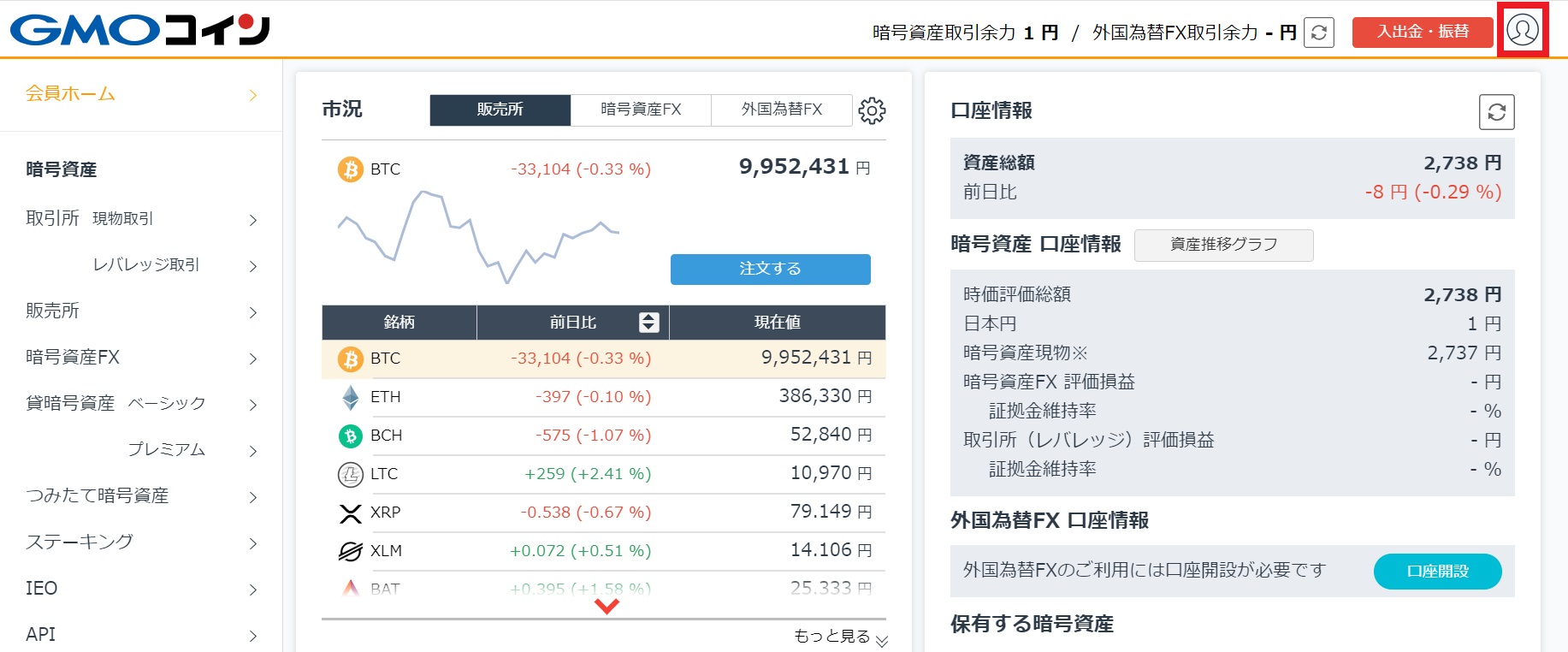Click the XRP icon in table
This screenshot has height=652, width=1568.
point(351,513)
